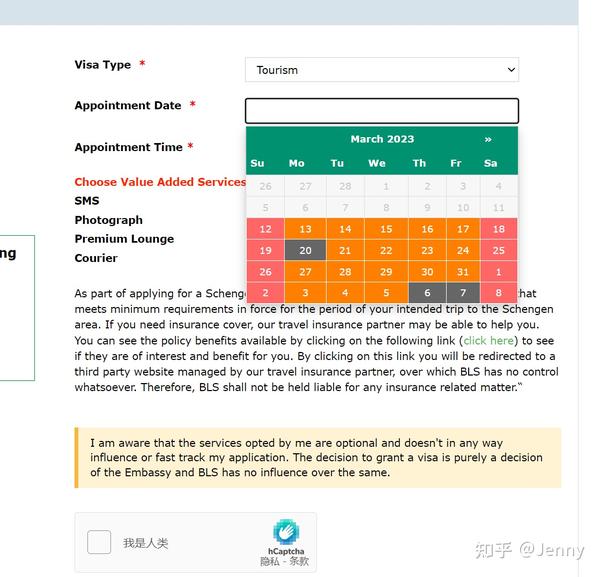Viewport: 600px width, 577px height.
Task: Select date 29 in calendar
Action: (x=386, y=272)
